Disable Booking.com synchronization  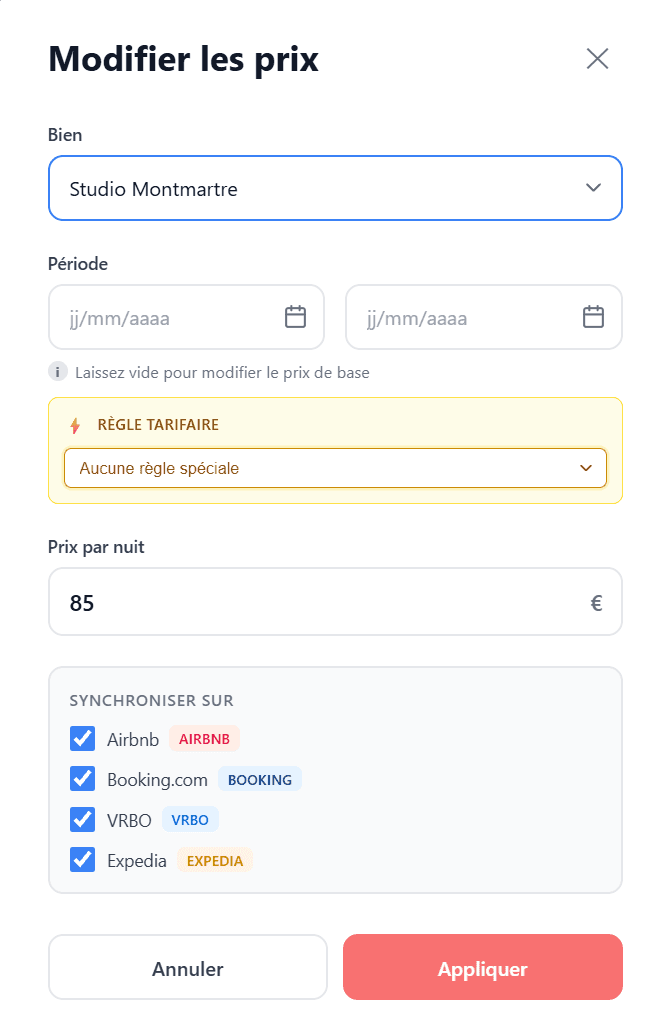(82, 778)
